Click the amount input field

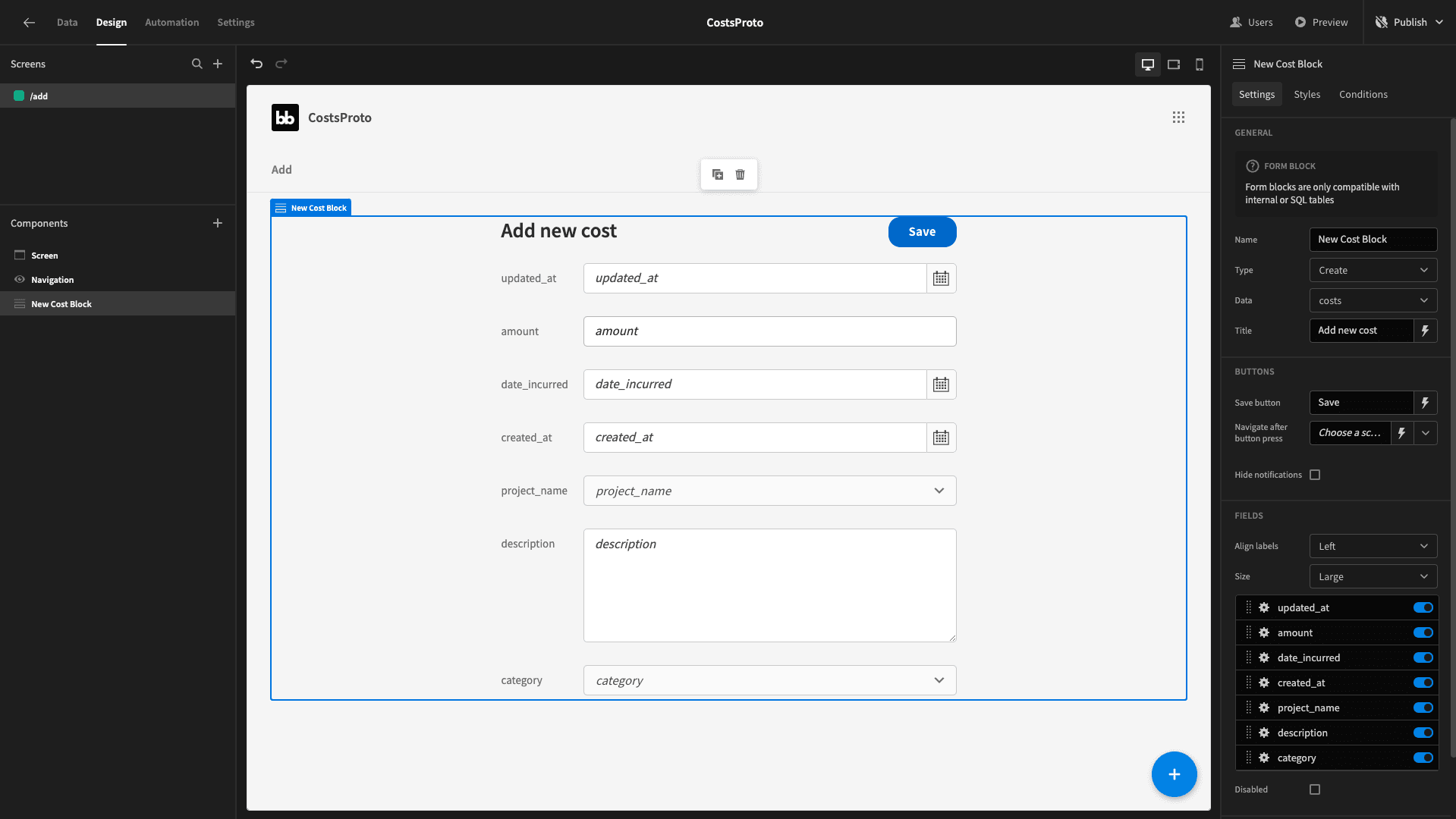pyautogui.click(x=769, y=331)
